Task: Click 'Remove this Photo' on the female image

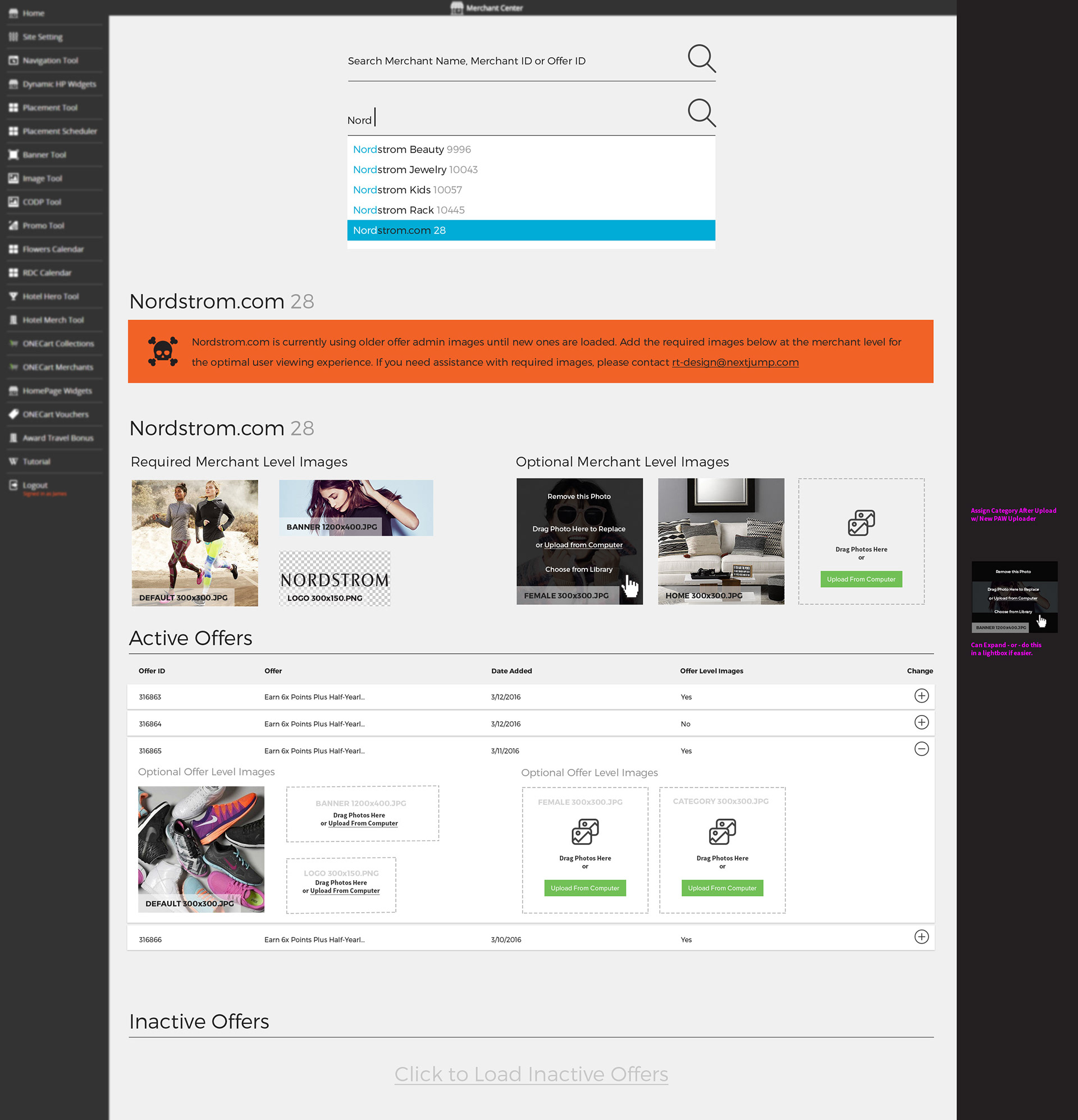Action: [579, 497]
